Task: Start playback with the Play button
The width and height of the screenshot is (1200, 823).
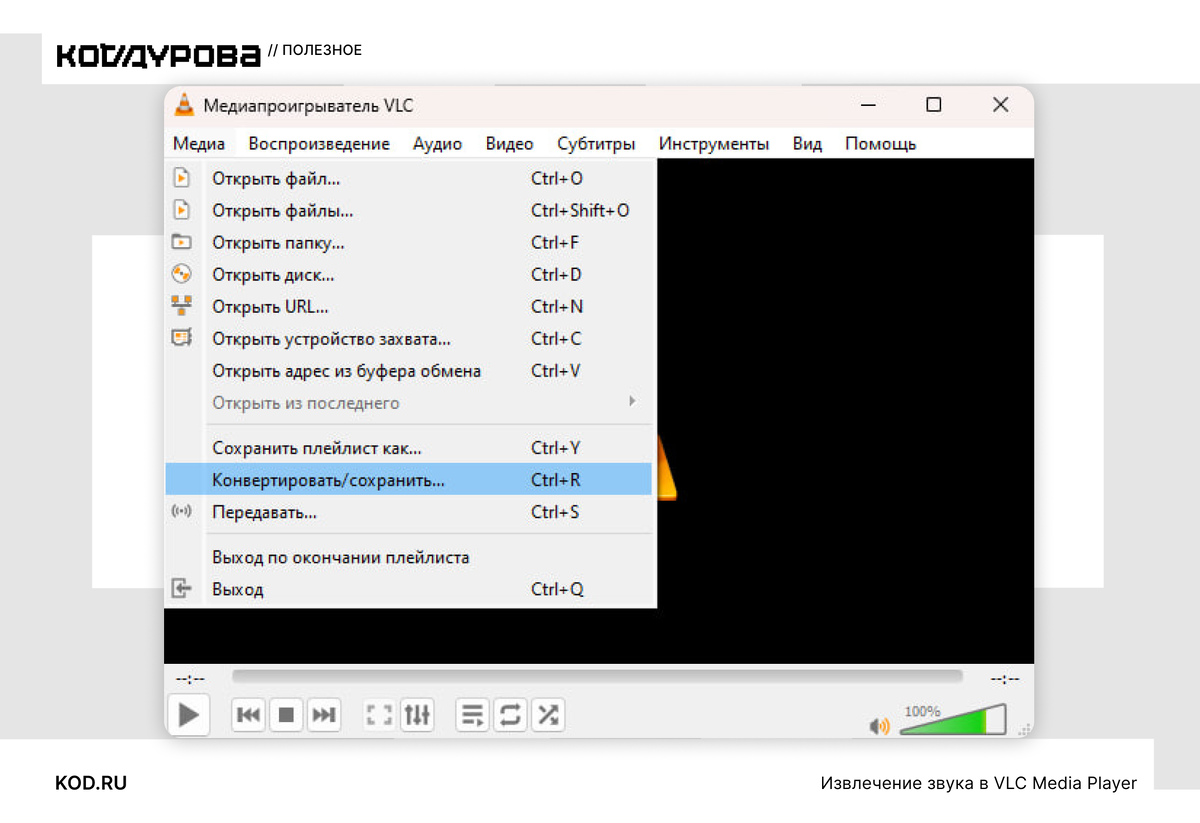Action: coord(188,714)
